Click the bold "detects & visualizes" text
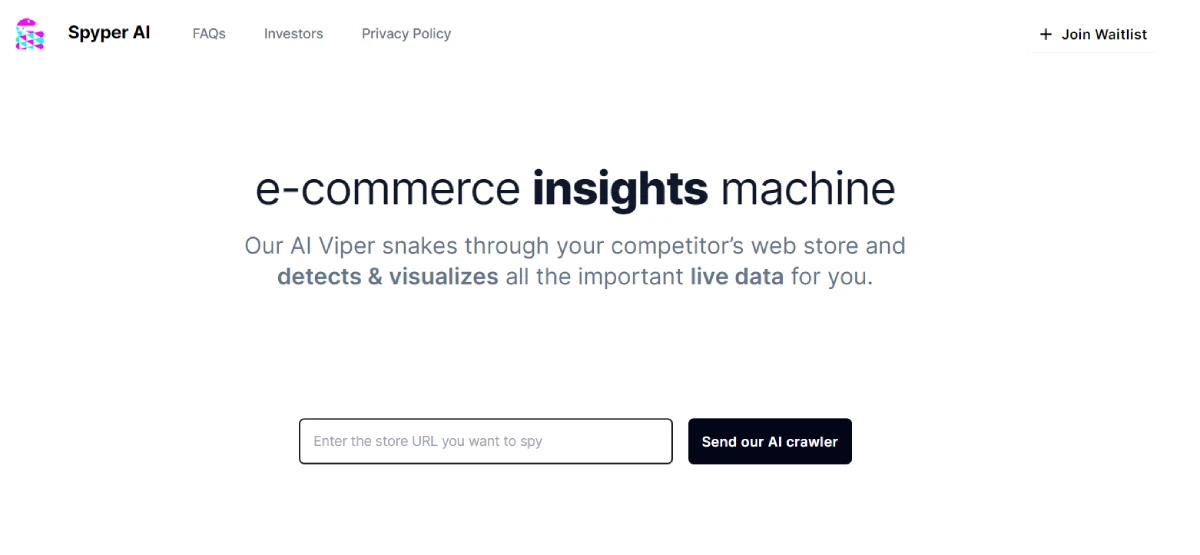Screen dimensions: 1200x555 [388, 276]
